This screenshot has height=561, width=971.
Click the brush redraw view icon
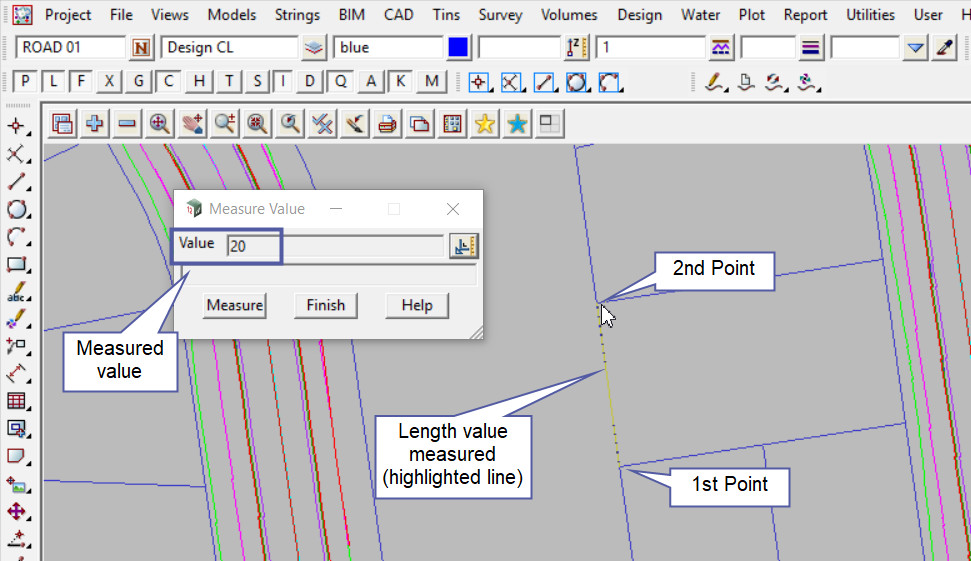pyautogui.click(x=355, y=124)
